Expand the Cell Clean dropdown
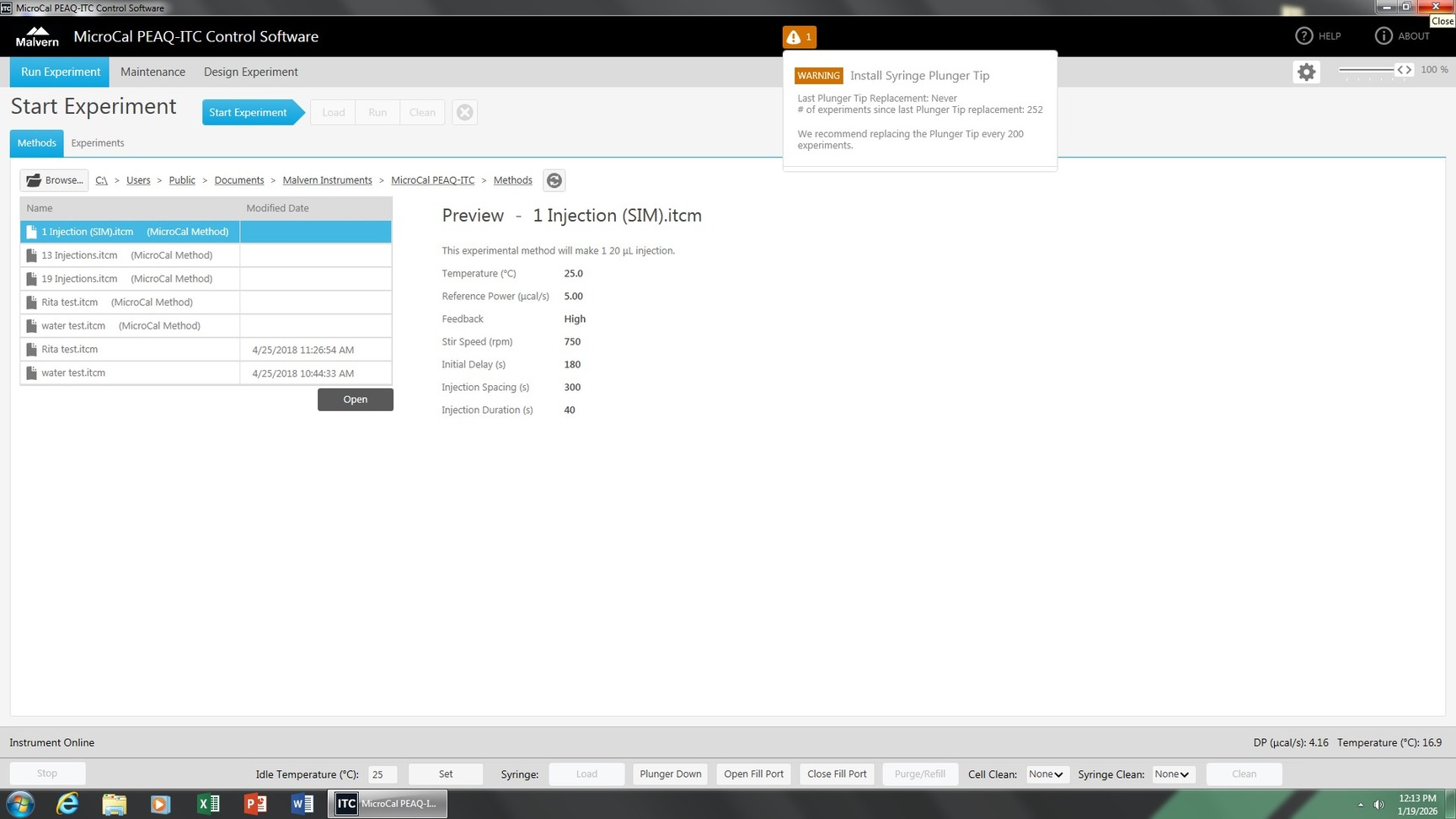The width and height of the screenshot is (1456, 819). [1046, 774]
